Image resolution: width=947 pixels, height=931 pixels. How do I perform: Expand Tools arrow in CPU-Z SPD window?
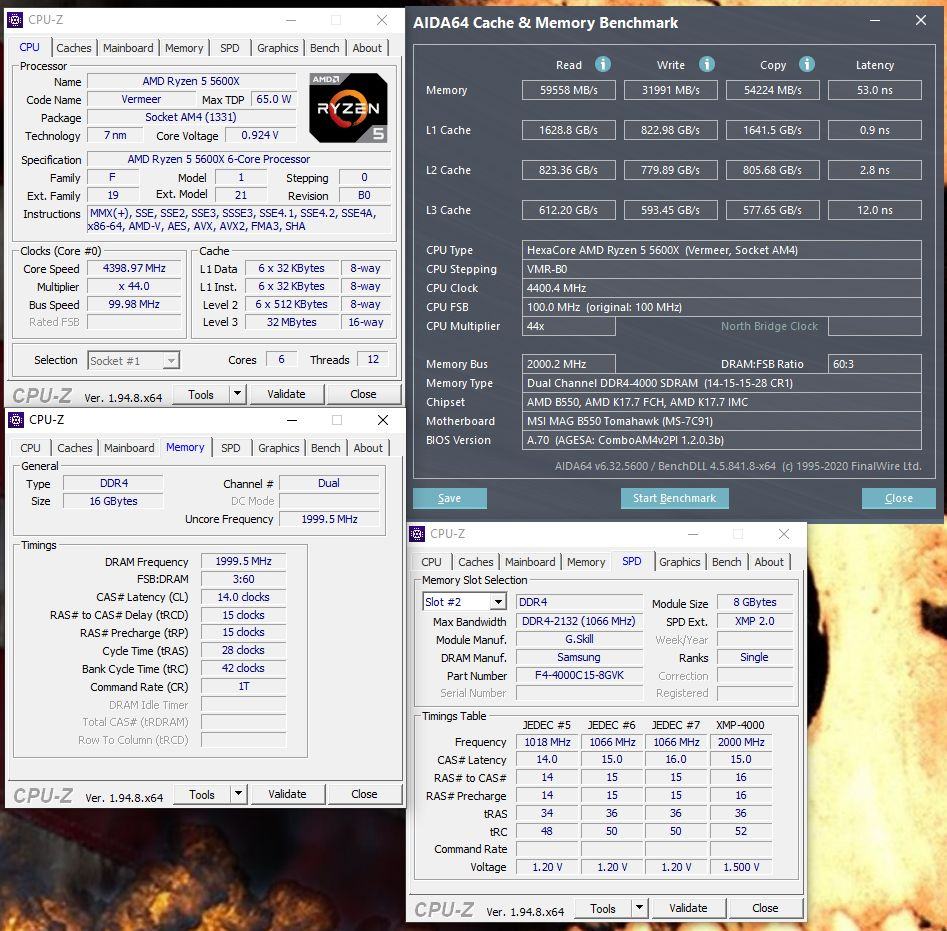pyautogui.click(x=639, y=907)
